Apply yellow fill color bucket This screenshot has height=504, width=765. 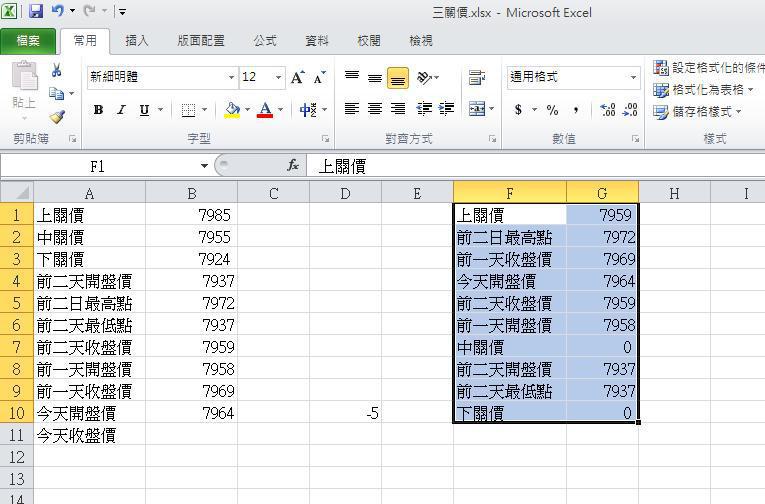(232, 110)
